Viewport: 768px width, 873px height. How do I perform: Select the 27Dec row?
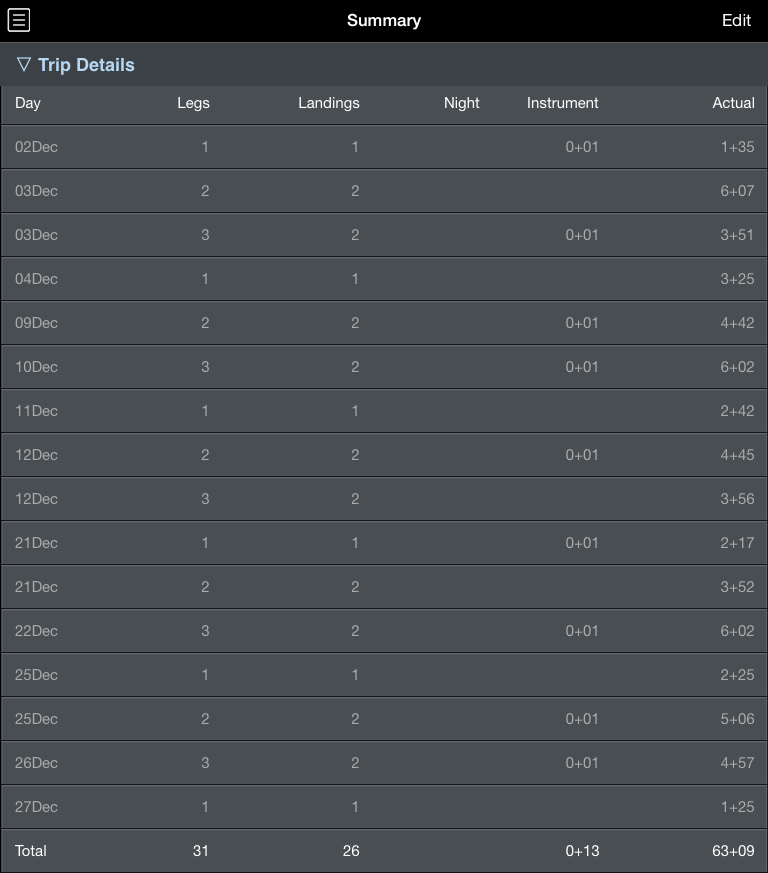coord(384,807)
